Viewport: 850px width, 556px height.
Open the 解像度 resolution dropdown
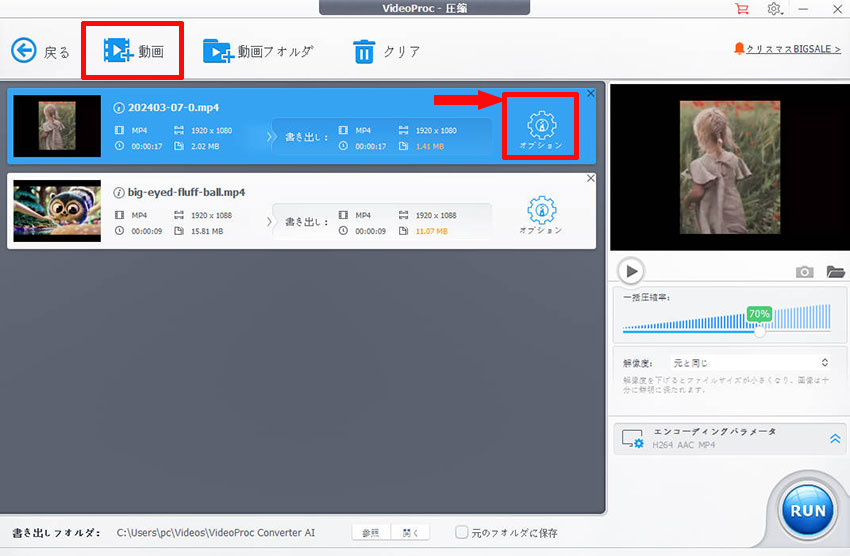751,363
